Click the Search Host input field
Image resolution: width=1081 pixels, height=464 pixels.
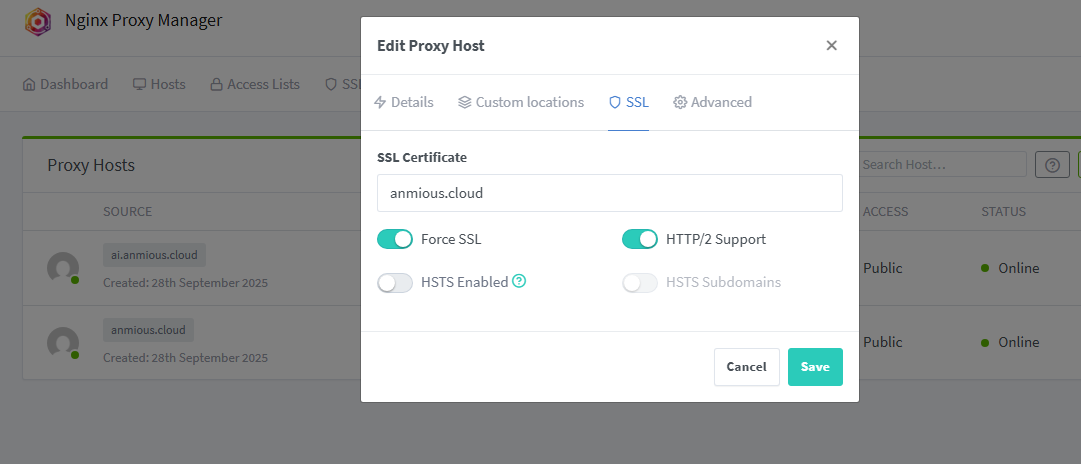tap(942, 164)
